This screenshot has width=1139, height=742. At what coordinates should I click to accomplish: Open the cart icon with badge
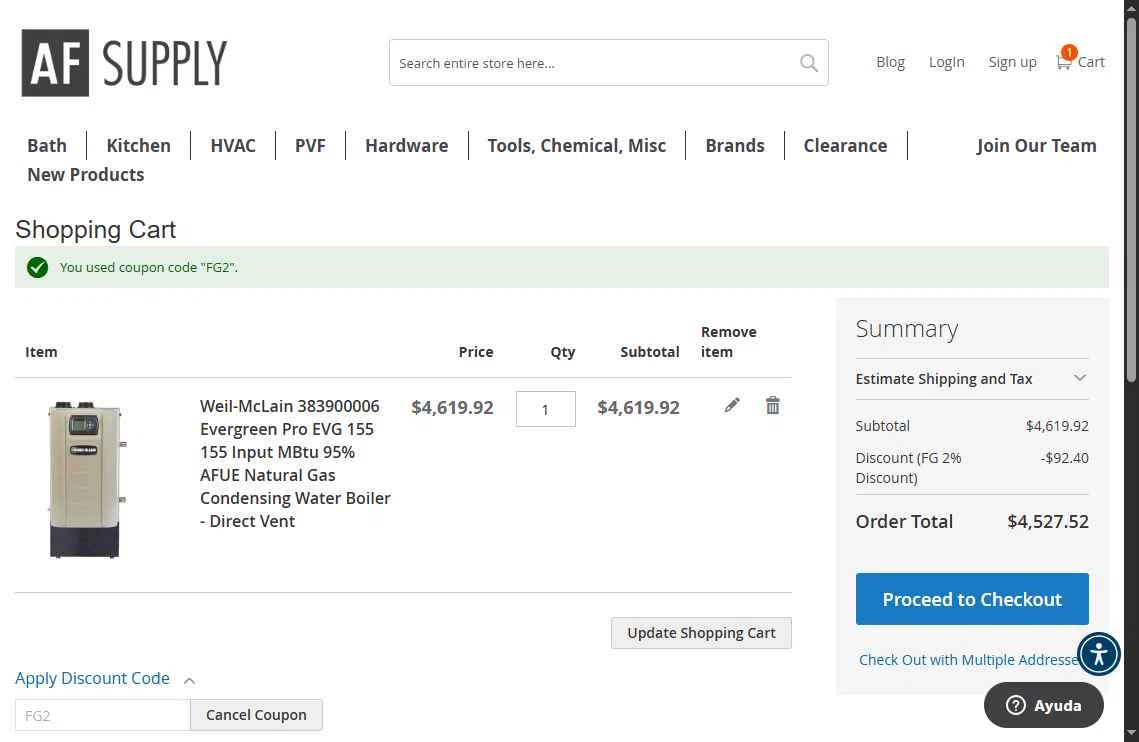point(1079,60)
